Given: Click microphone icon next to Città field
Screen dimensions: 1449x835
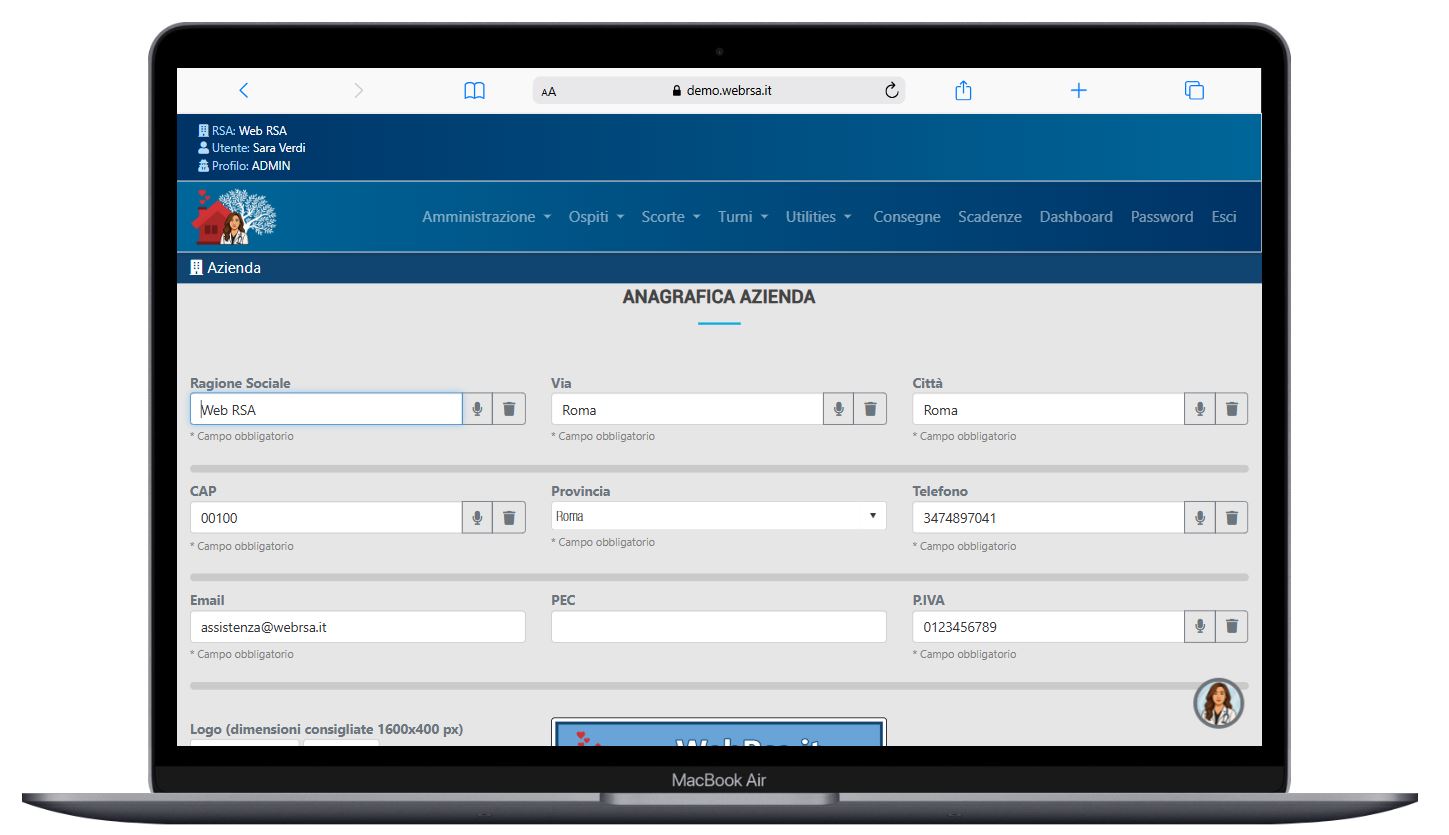Looking at the screenshot, I should pos(1200,409).
